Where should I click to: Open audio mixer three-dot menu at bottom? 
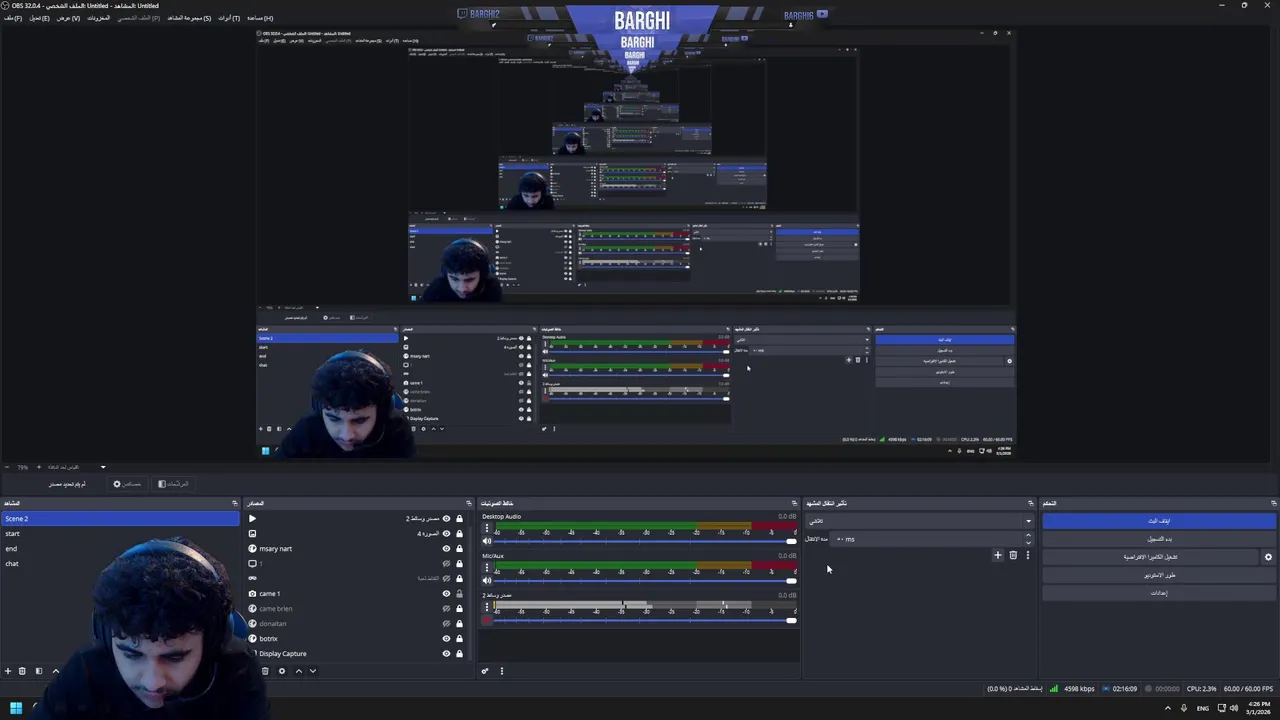coord(501,671)
